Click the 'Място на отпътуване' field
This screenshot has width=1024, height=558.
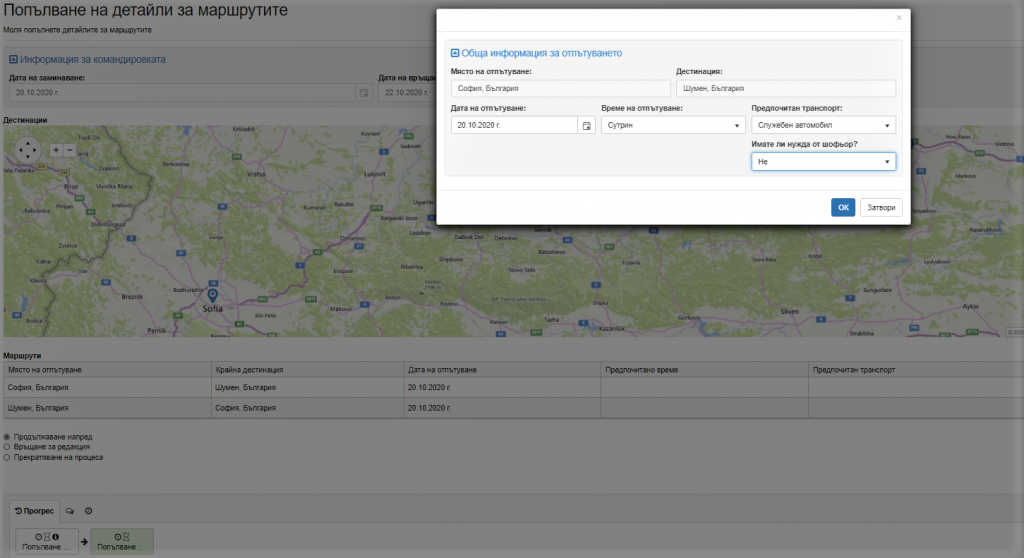pos(560,88)
